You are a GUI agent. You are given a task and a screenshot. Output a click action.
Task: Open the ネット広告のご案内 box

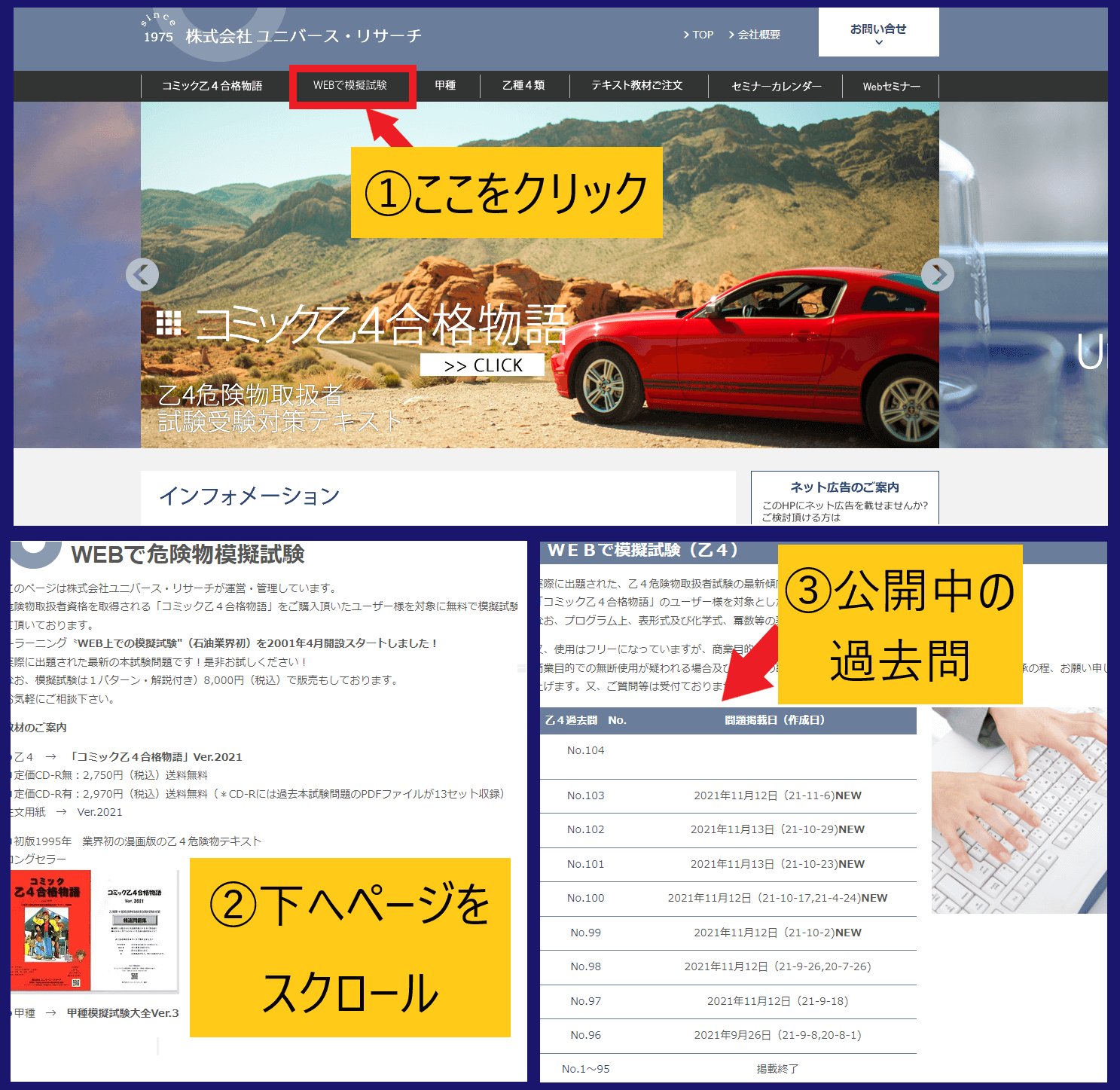(844, 498)
